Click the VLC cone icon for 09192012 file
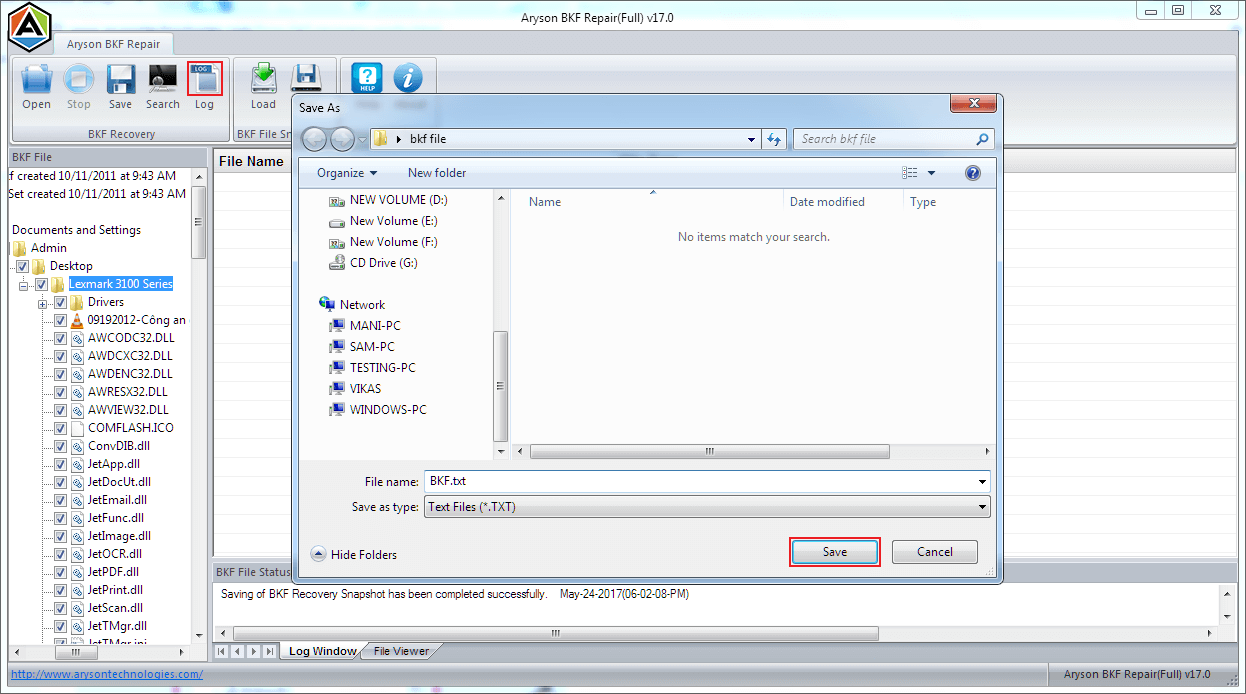Viewport: 1246px width, 694px height. 77,320
